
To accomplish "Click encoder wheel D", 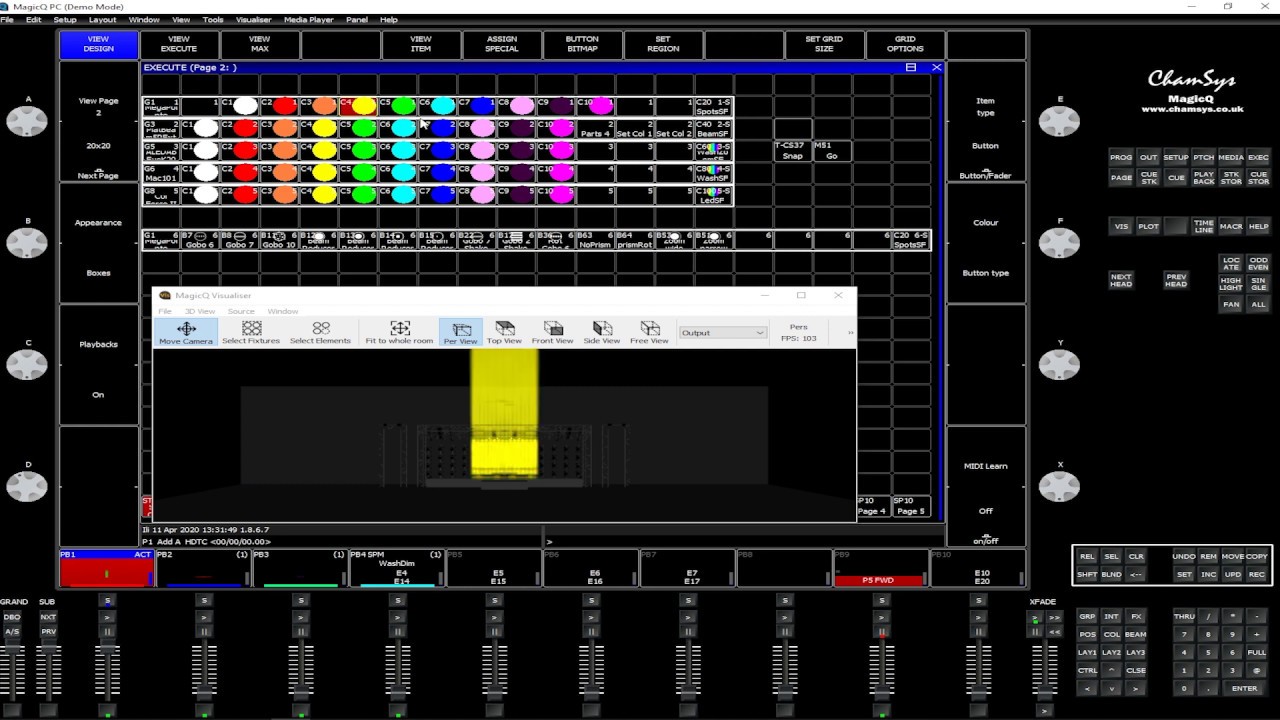I will tap(27, 487).
